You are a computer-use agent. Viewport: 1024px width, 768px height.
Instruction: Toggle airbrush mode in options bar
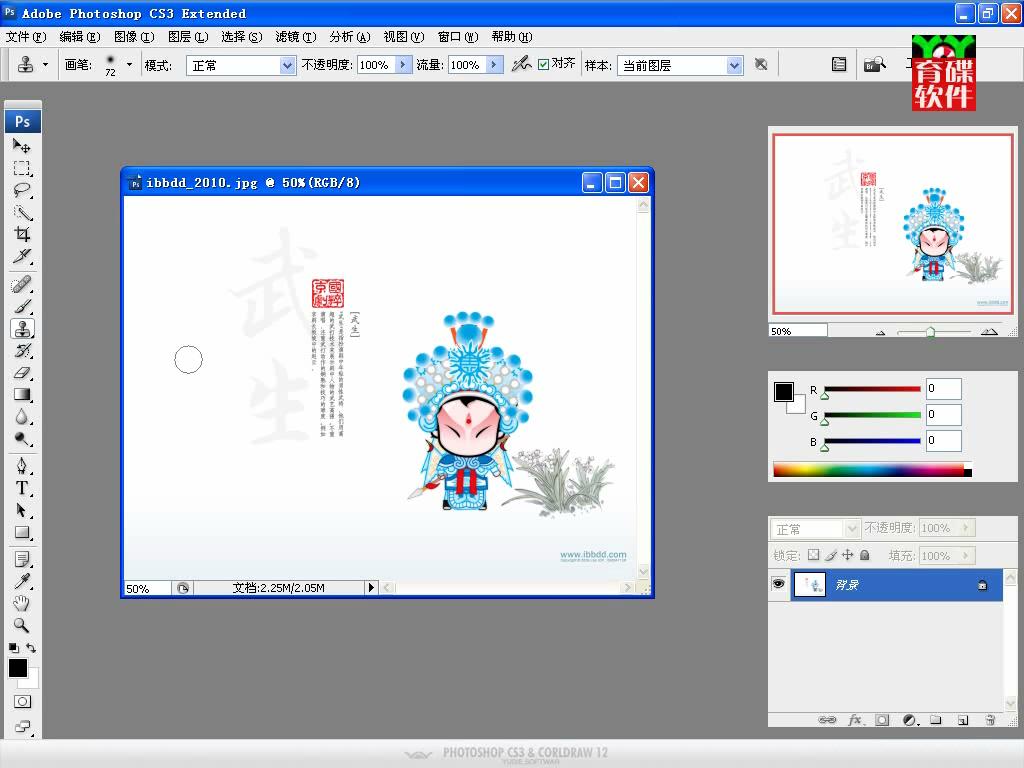pos(521,63)
